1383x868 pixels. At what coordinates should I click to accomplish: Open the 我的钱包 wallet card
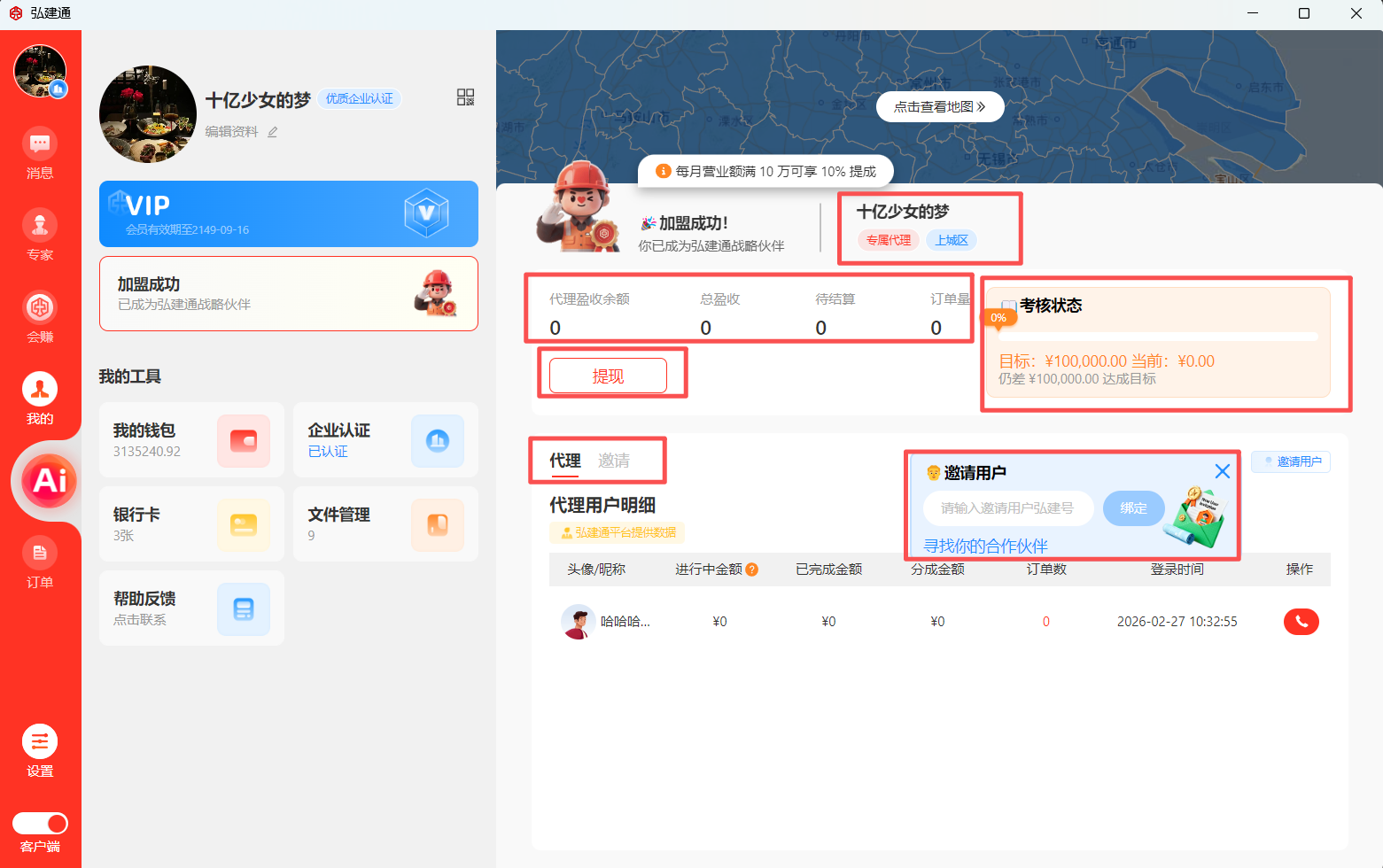pos(191,440)
